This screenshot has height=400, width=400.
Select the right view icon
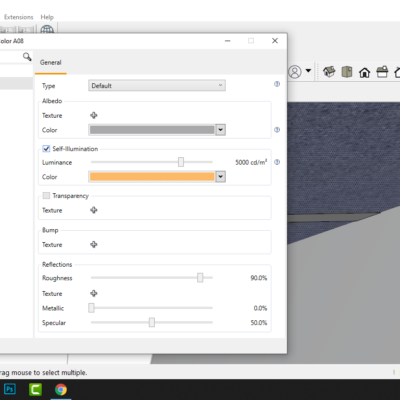[x=382, y=72]
